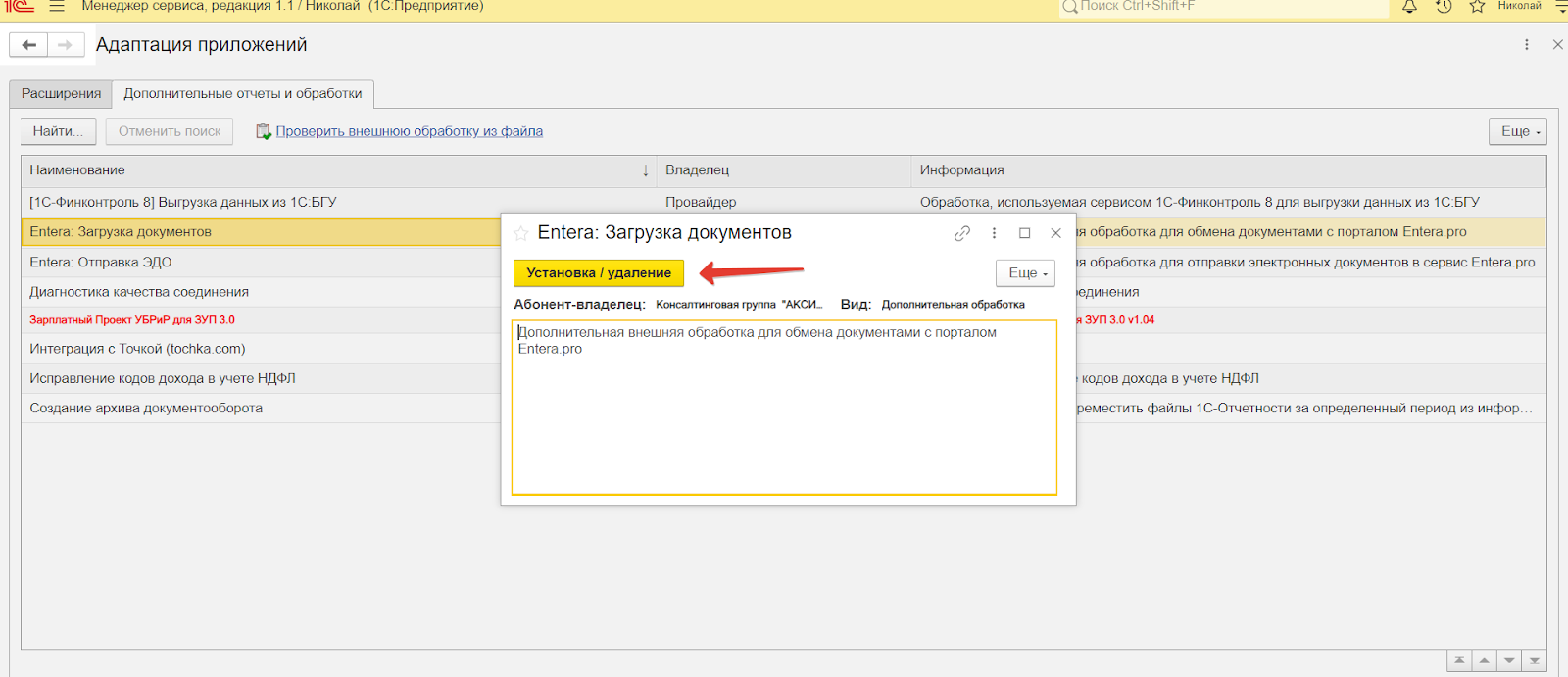Click Консалтинговая группа "АКСИ.. owner value

[740, 305]
